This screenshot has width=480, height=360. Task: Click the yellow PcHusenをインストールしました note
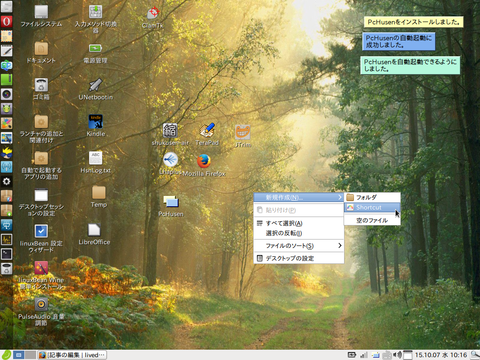pos(413,22)
